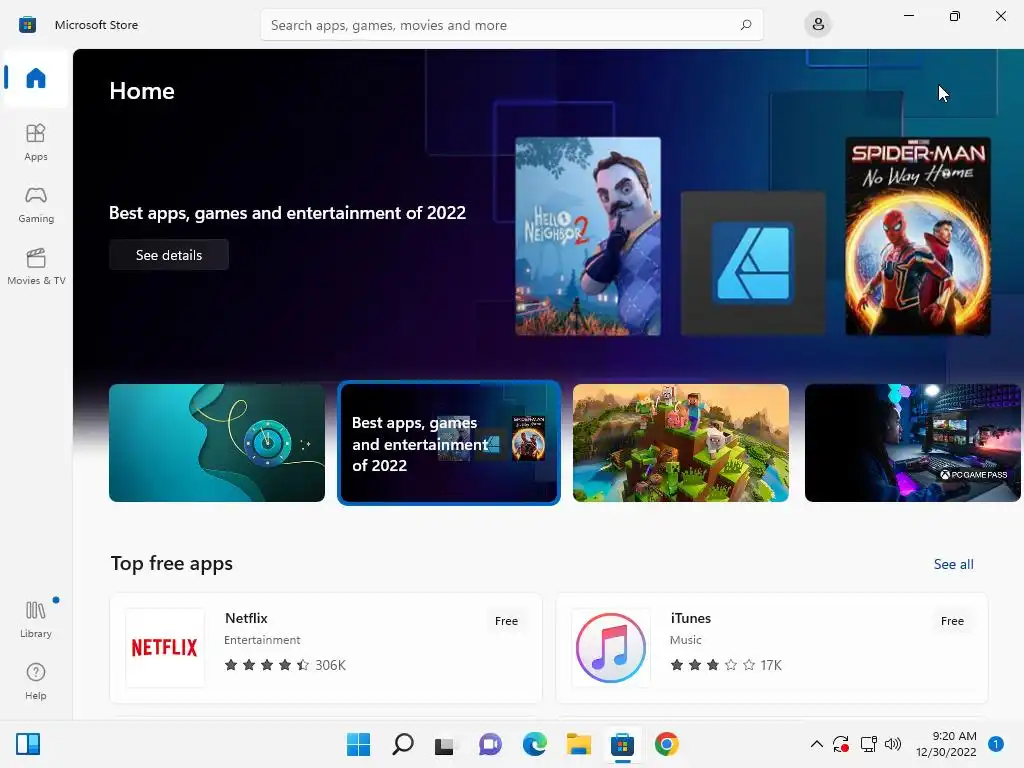1024x768 pixels.
Task: Click the Free button on the iTunes card
Action: point(952,621)
